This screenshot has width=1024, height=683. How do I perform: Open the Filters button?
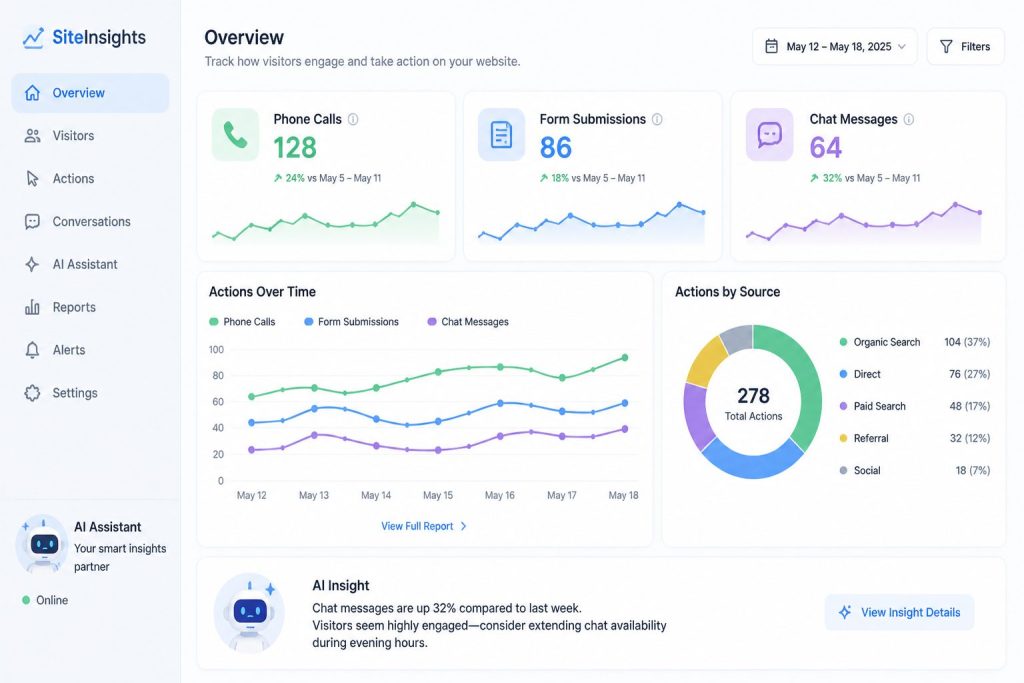[965, 46]
